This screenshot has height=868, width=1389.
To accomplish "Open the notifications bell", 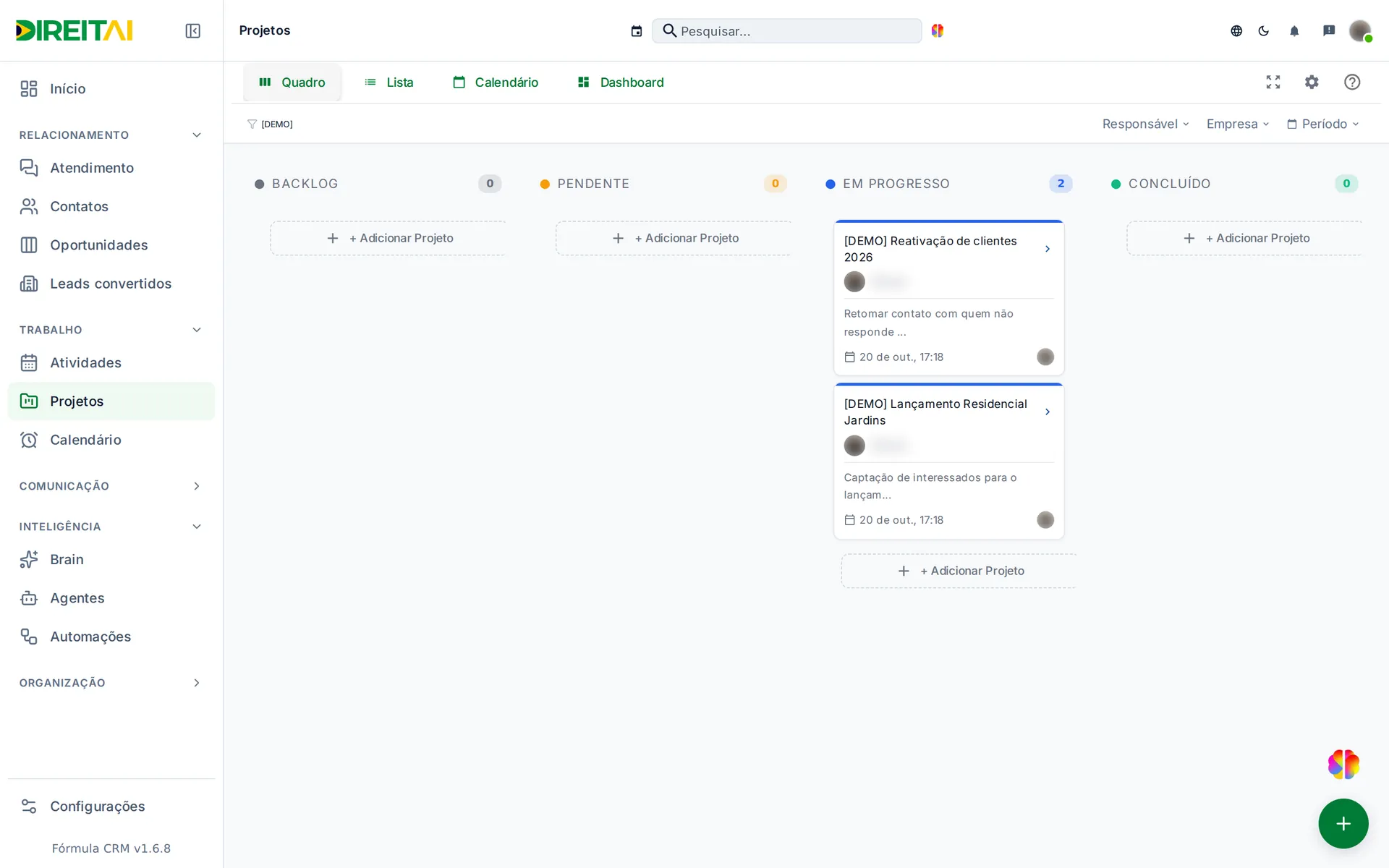I will (x=1294, y=30).
